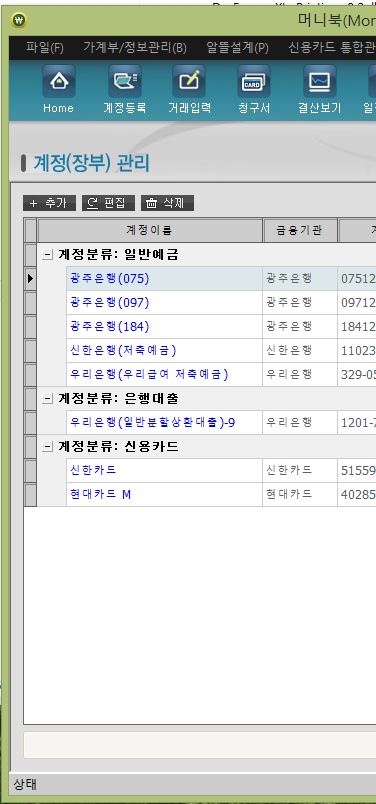The width and height of the screenshot is (376, 804).
Task: Open the 결산보기 toolbar icon
Action: coord(320,89)
